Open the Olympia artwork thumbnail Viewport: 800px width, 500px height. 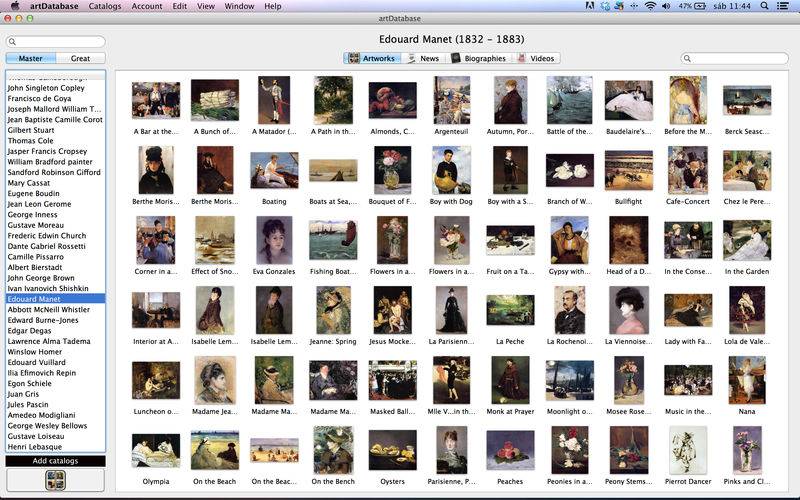coord(156,451)
